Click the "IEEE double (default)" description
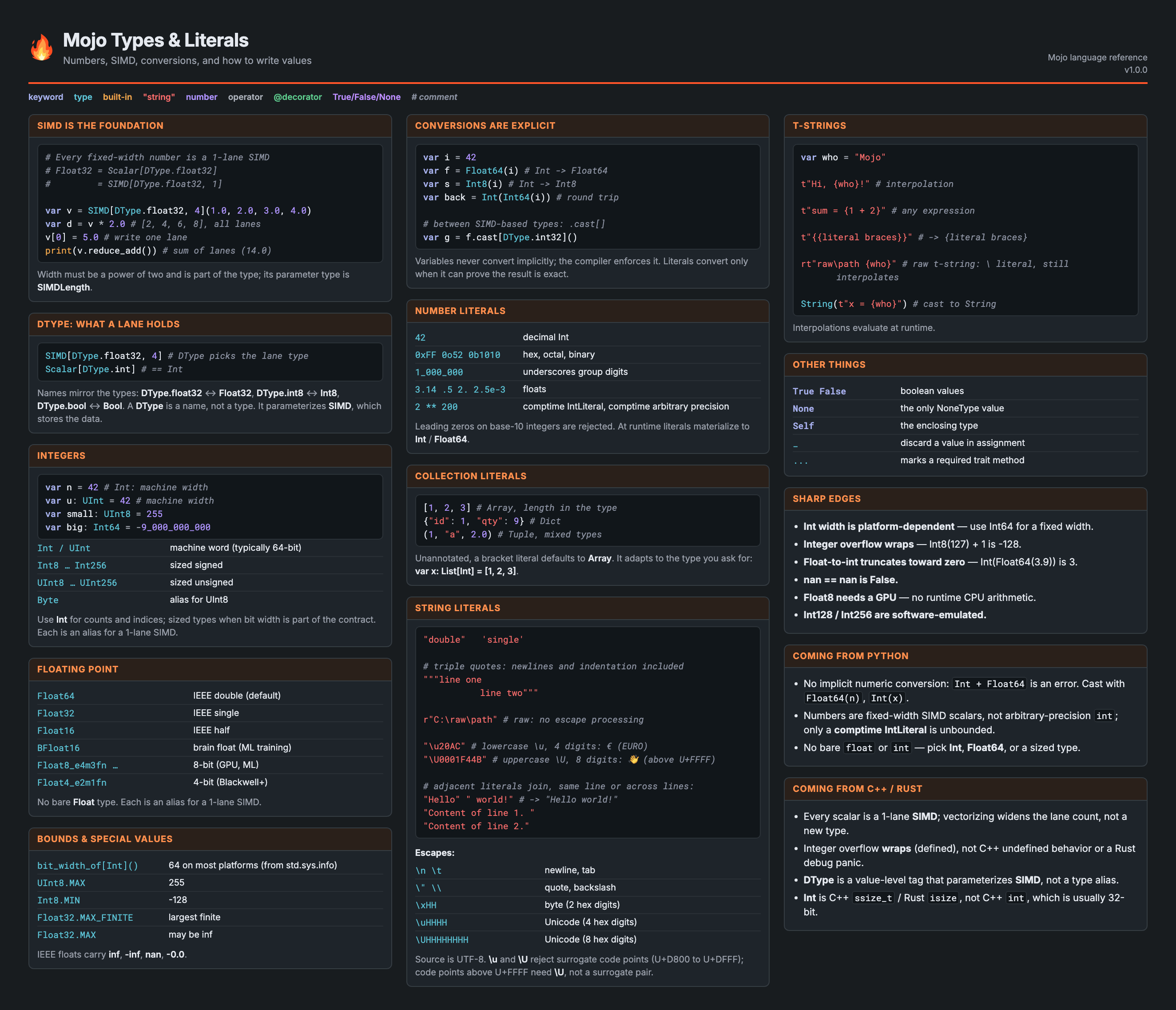This screenshot has width=1176, height=1010. [237, 696]
